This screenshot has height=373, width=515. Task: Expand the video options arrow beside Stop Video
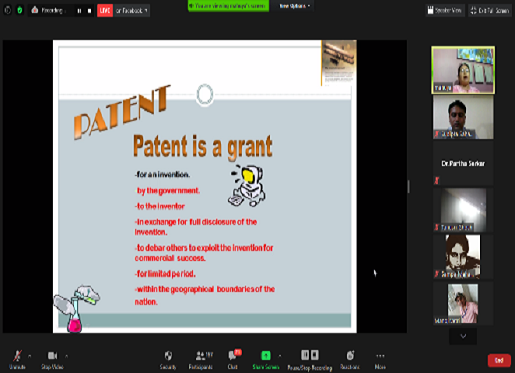(x=67, y=356)
